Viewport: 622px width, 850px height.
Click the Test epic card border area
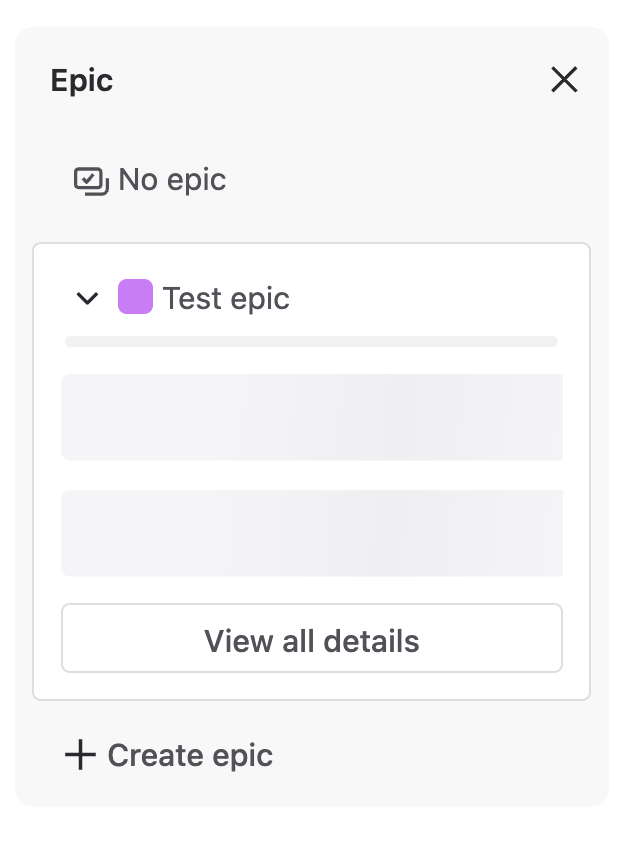tap(311, 472)
